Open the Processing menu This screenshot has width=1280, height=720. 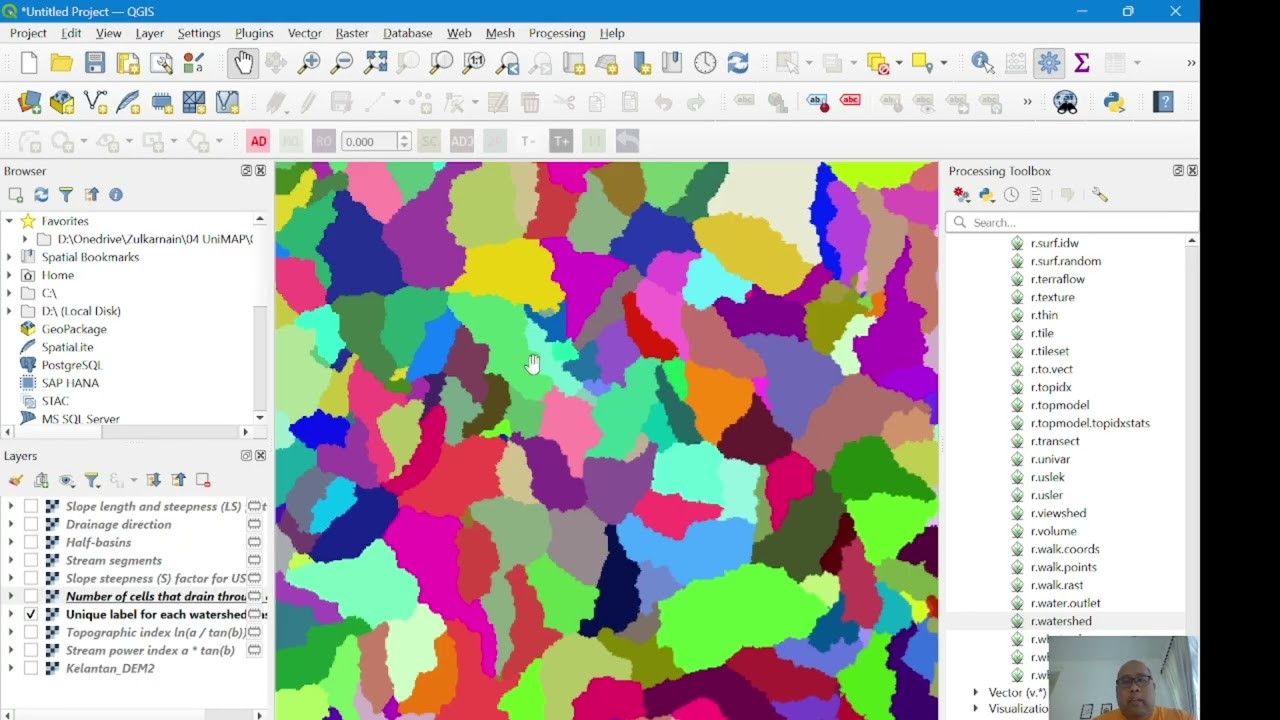click(557, 33)
